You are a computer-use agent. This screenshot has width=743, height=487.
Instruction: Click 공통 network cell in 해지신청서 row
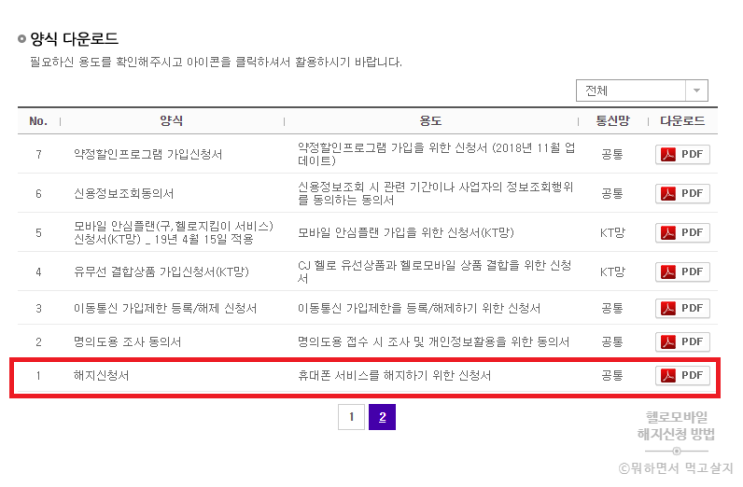612,376
